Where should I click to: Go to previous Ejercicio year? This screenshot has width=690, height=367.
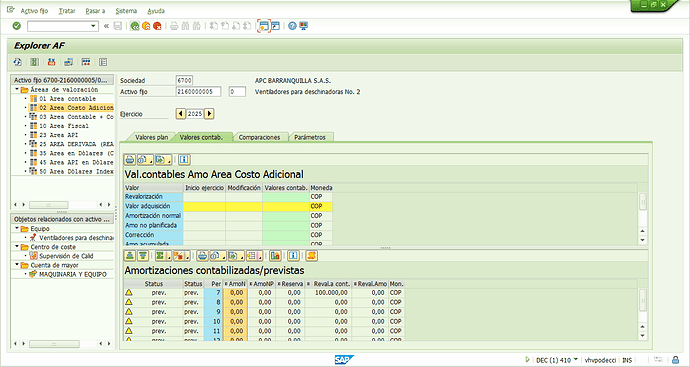tap(180, 114)
